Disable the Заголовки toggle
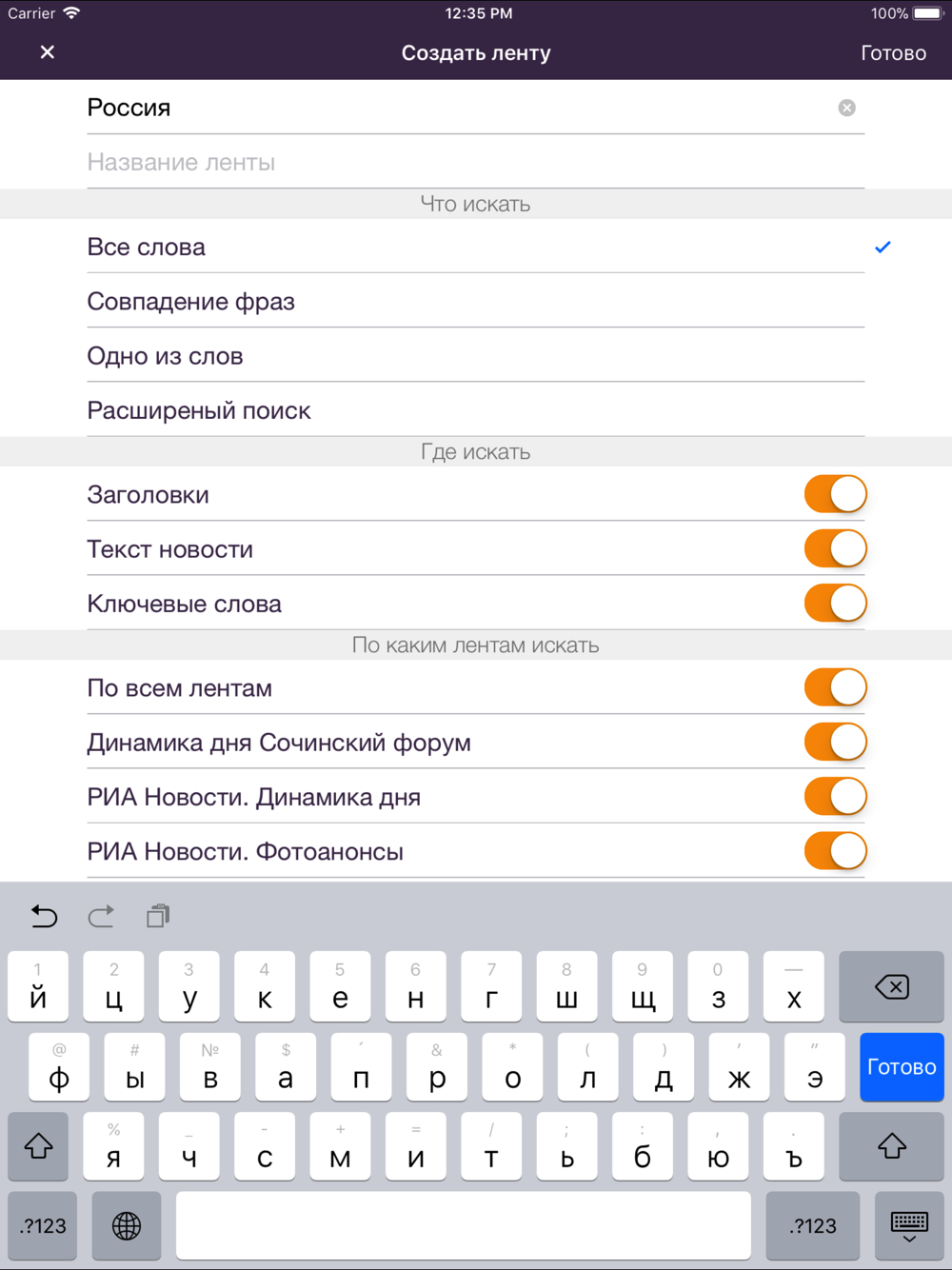Viewport: 952px width, 1270px height. pos(835,494)
